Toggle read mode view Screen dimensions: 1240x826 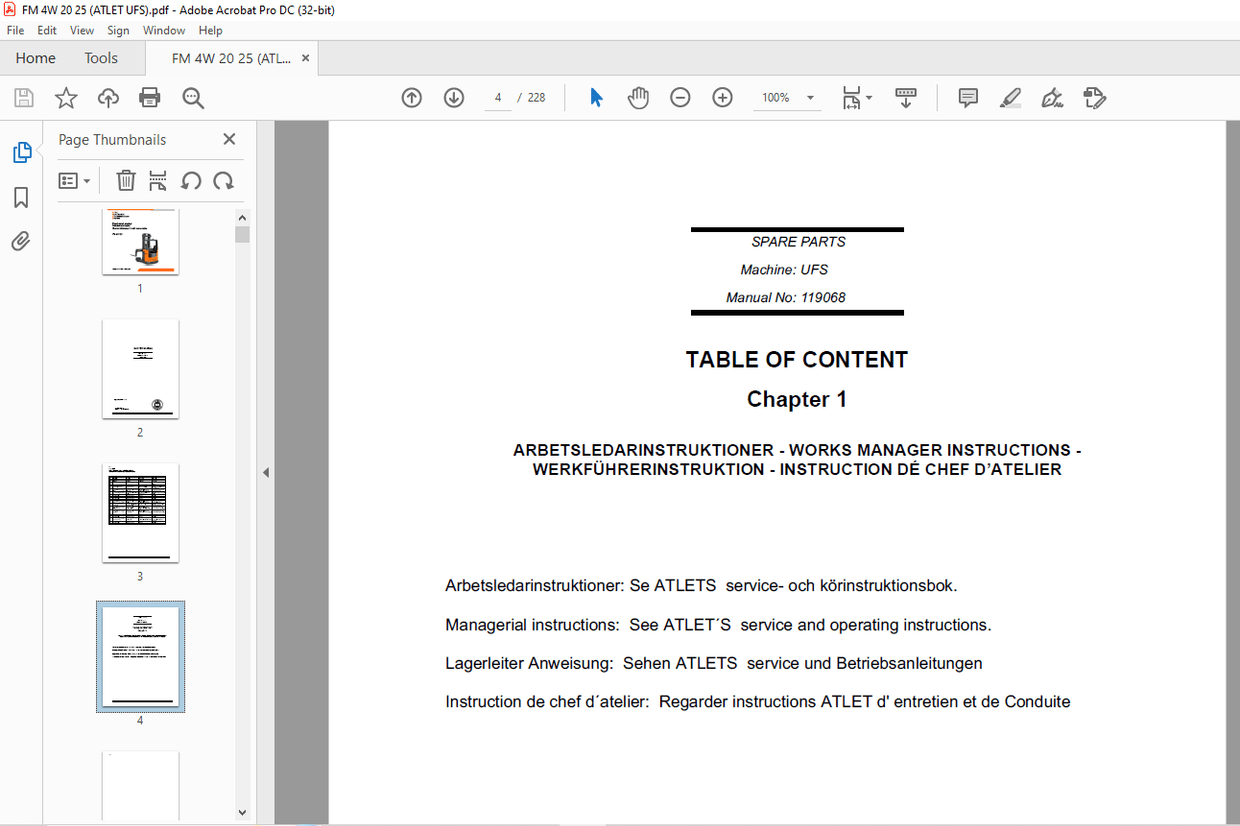point(906,97)
